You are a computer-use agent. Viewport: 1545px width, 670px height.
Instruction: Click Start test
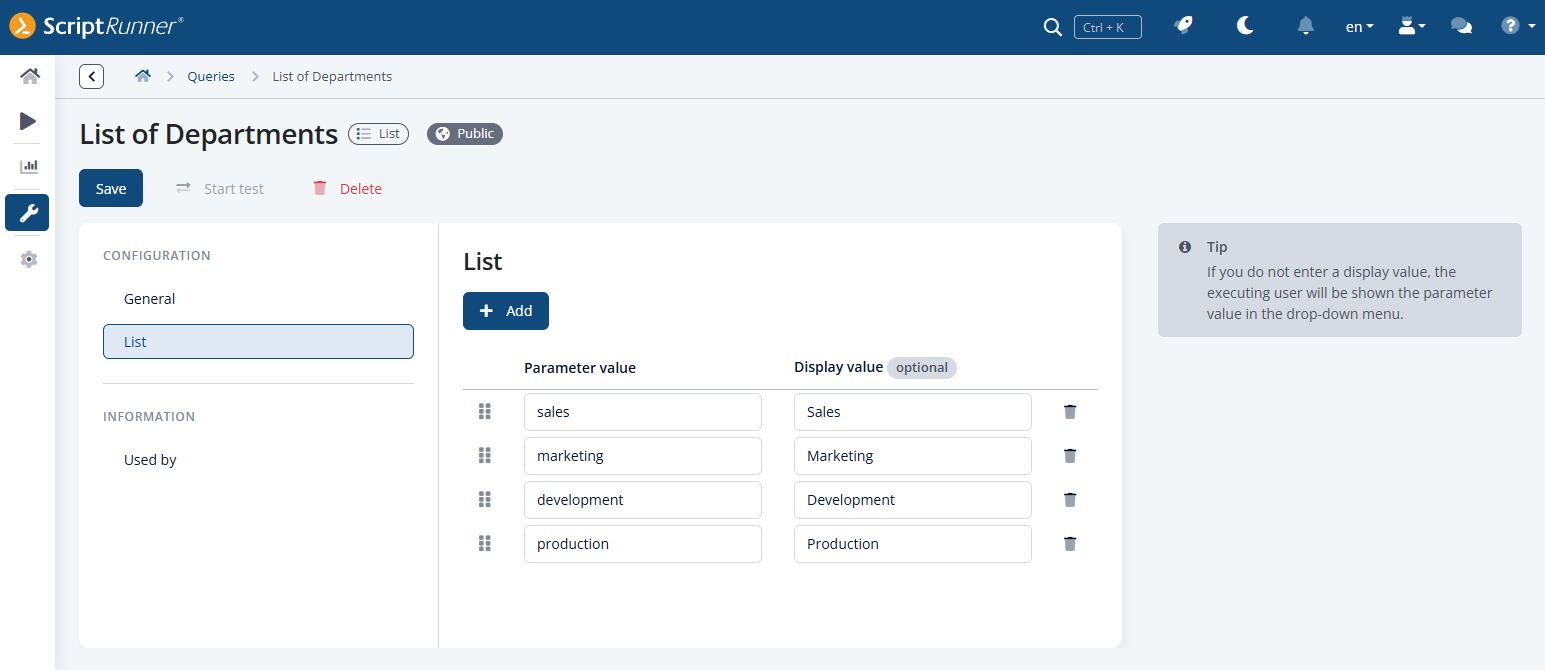click(x=220, y=188)
